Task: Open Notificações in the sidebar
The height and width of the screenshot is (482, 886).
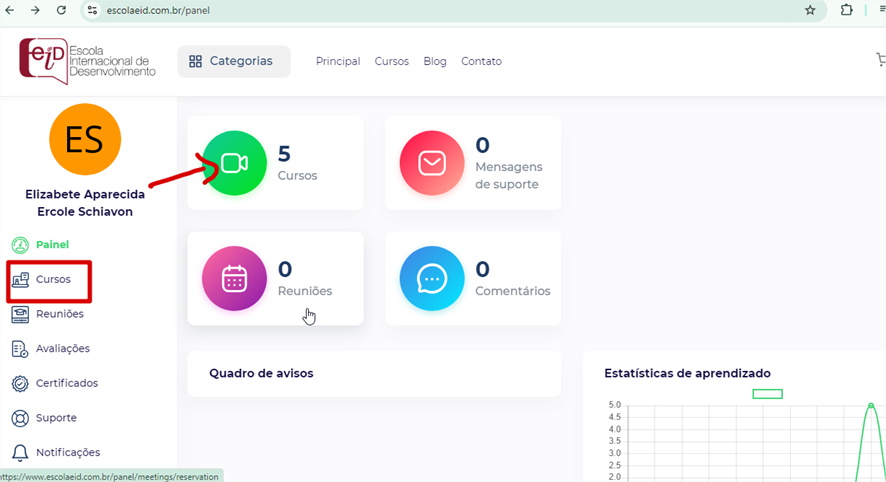Action: pyautogui.click(x=67, y=452)
